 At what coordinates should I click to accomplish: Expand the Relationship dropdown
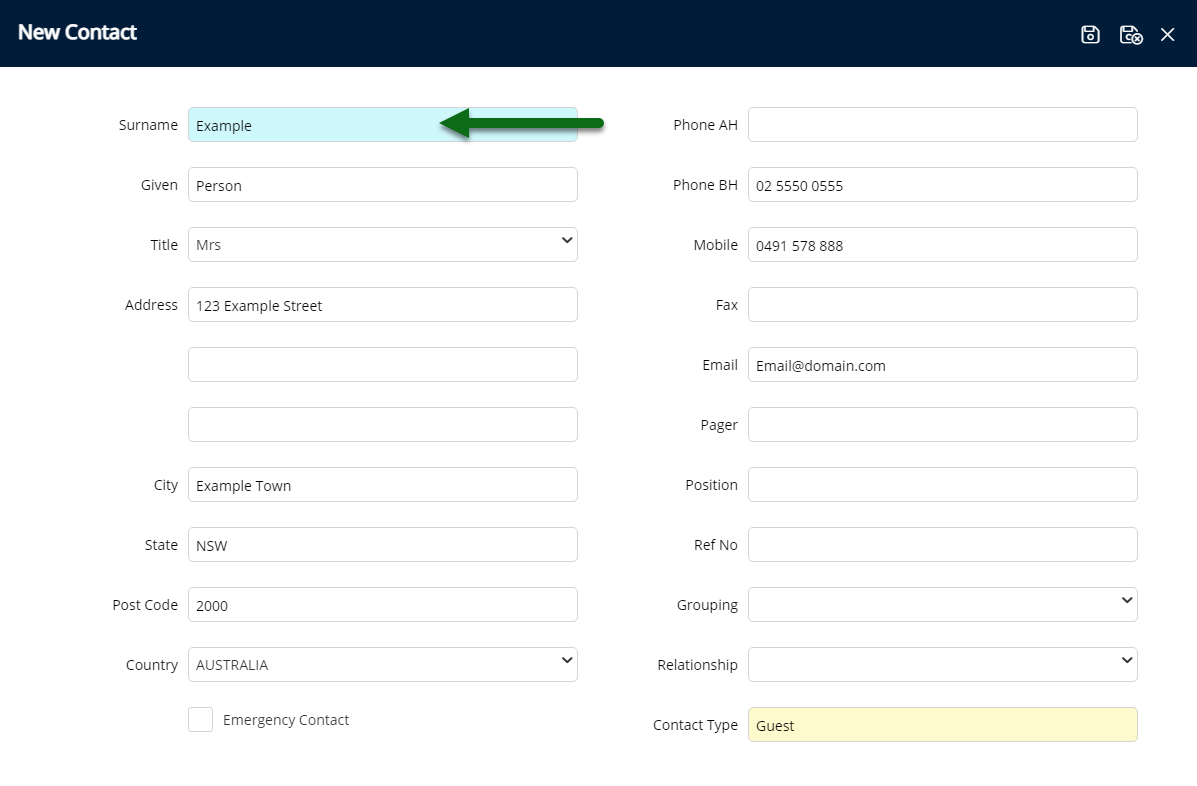point(942,665)
